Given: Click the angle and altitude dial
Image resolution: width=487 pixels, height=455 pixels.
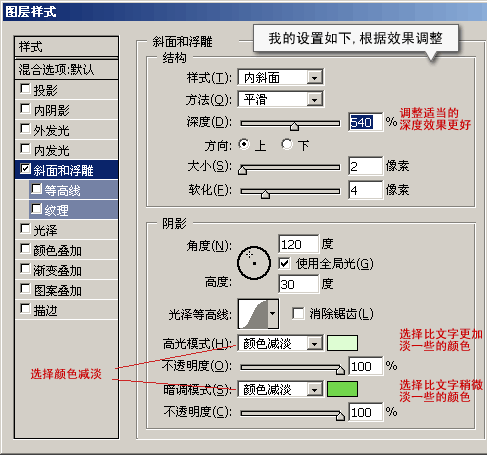Looking at the screenshot, I should (x=254, y=263).
